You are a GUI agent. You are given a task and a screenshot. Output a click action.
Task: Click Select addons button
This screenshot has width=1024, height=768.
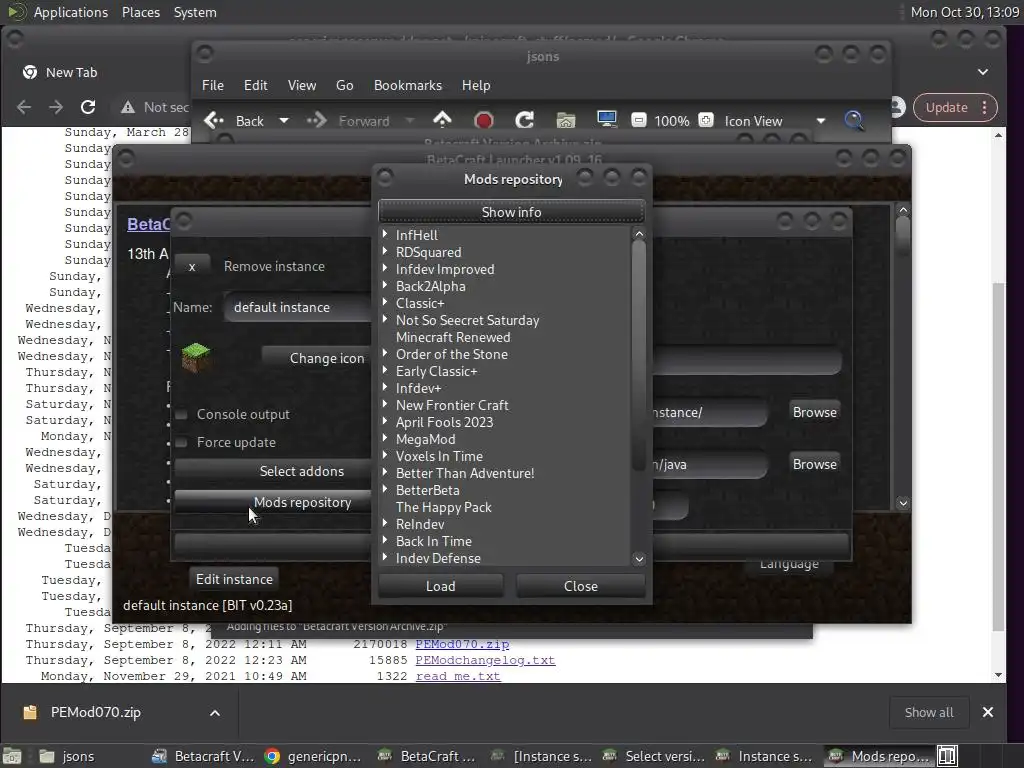coord(273,472)
